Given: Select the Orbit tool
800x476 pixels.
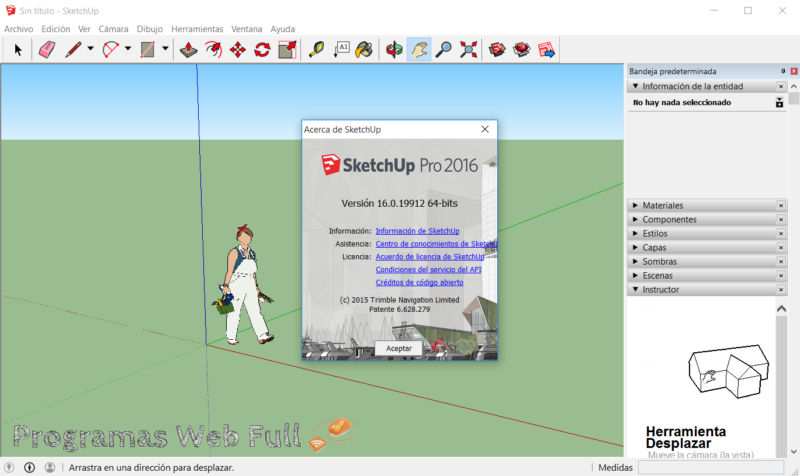Looking at the screenshot, I should tap(394, 50).
